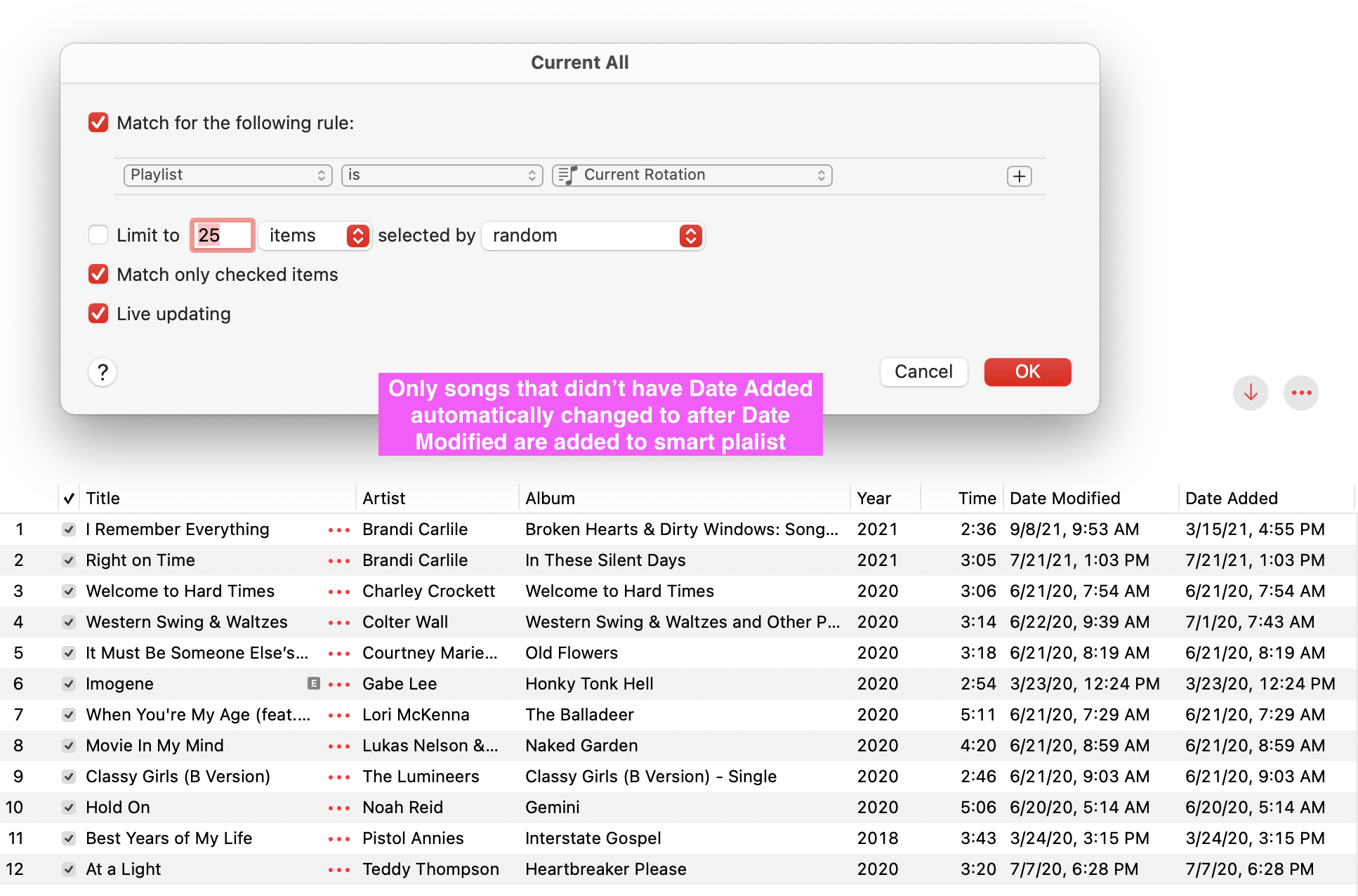Expand the Current Rotation playlist dropdown
1358x896 pixels.
tap(692, 175)
